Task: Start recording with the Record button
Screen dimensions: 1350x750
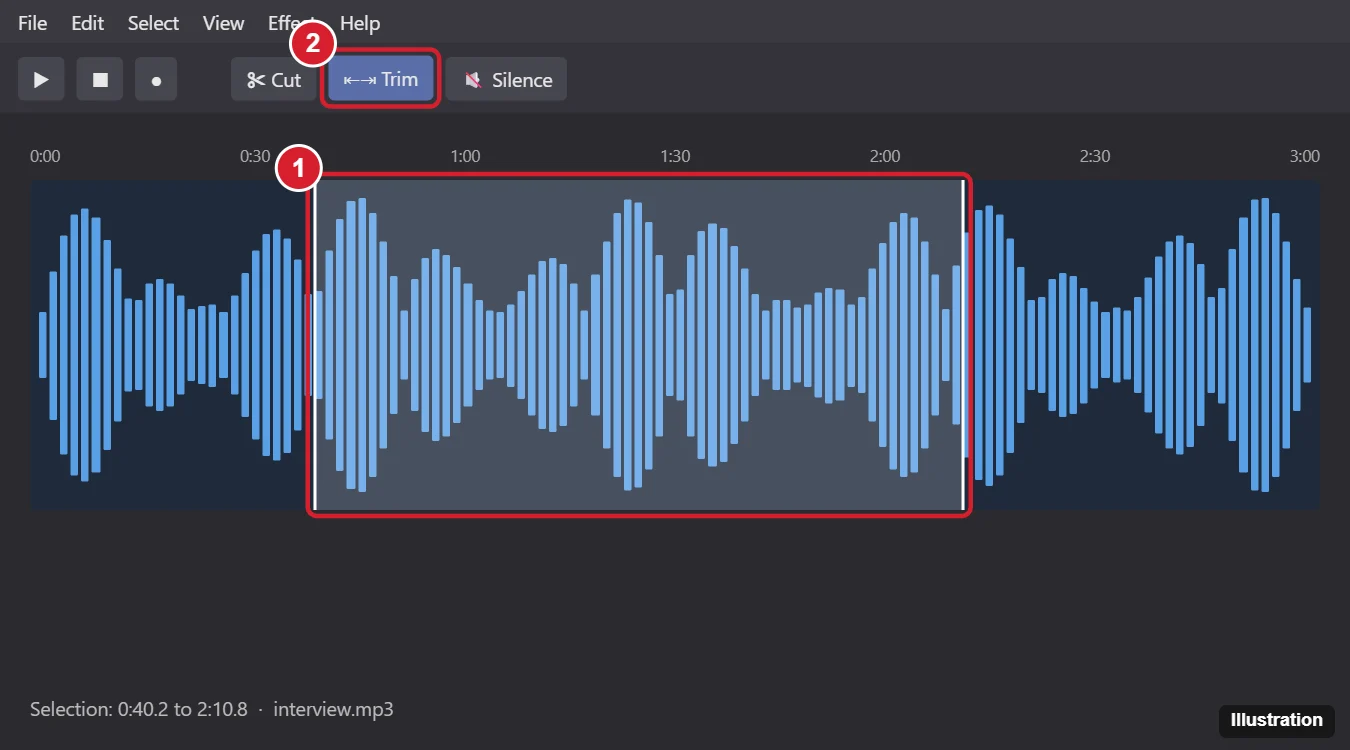Action: [156, 80]
